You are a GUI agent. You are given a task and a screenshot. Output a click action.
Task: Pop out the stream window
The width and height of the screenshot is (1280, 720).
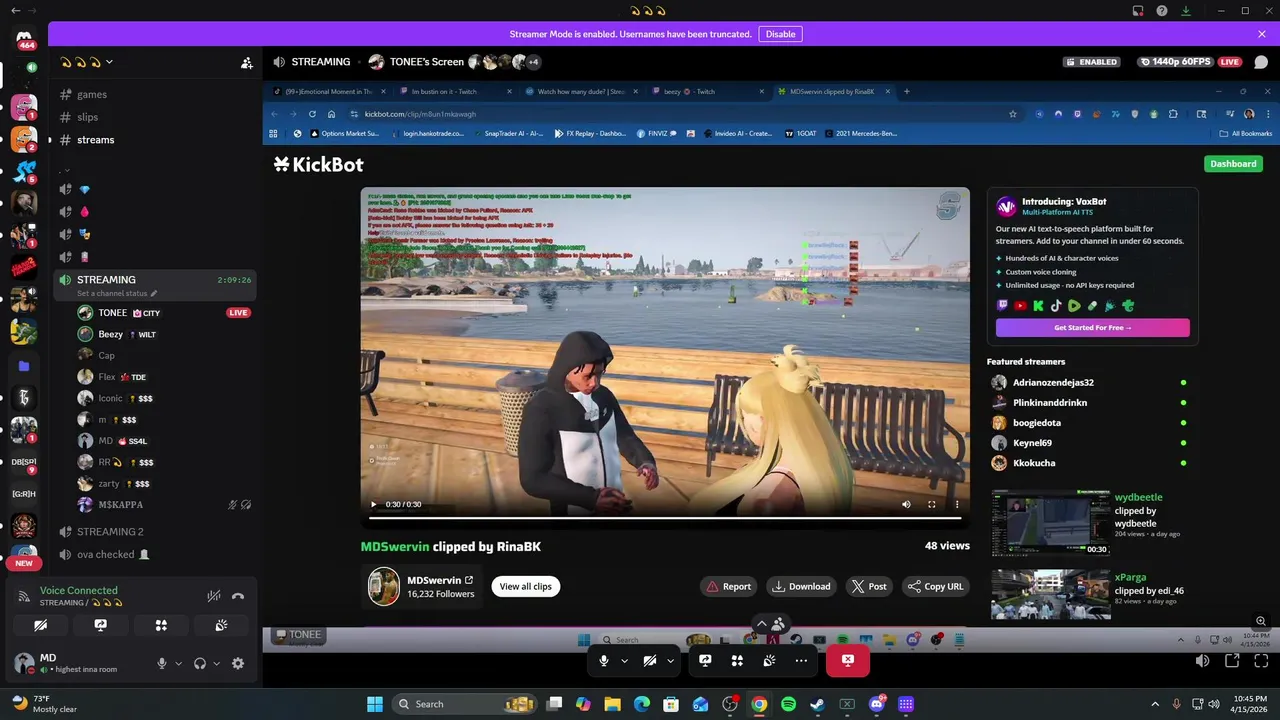tap(1232, 660)
